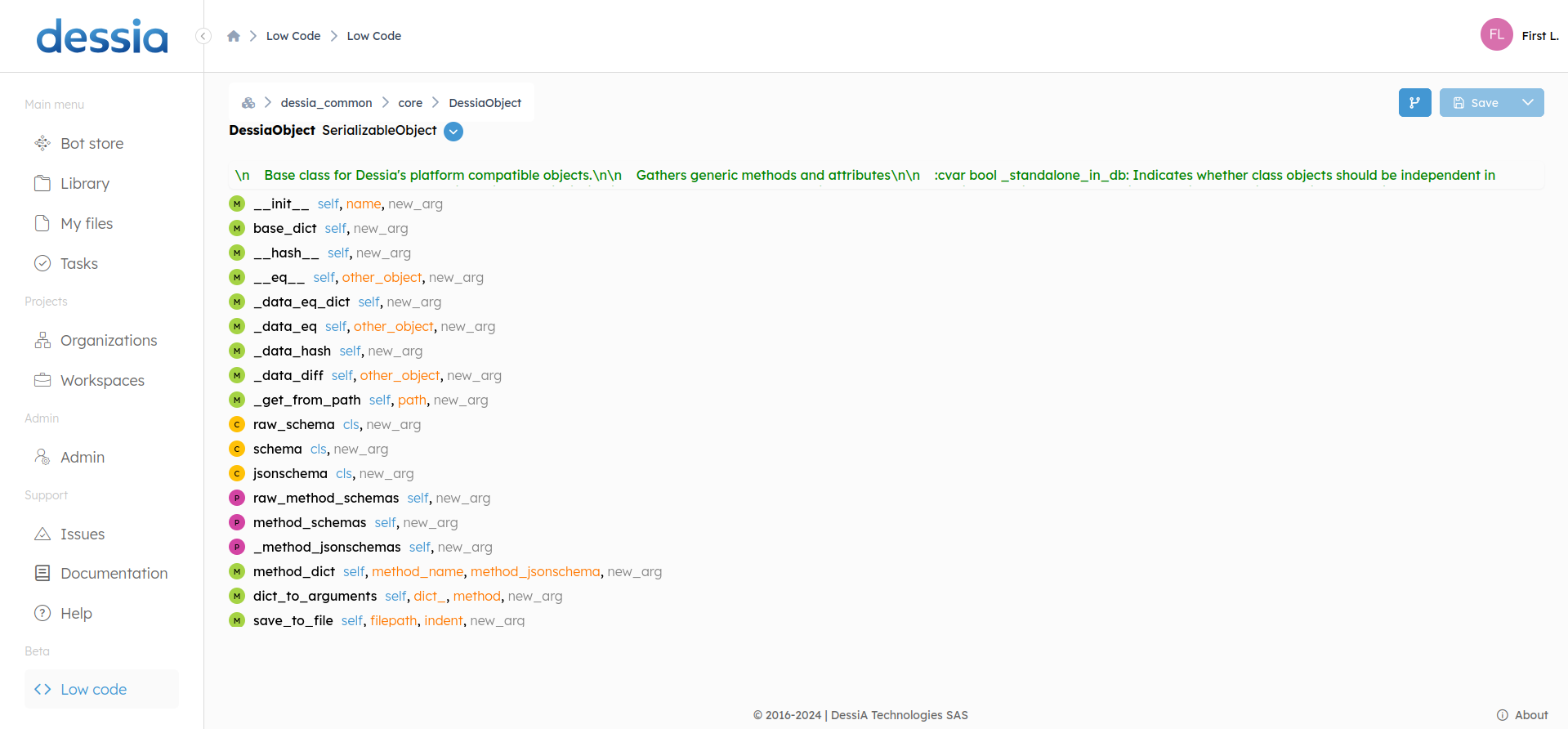Select core in the module path
Image resolution: width=1568 pixels, height=729 pixels.
(410, 102)
